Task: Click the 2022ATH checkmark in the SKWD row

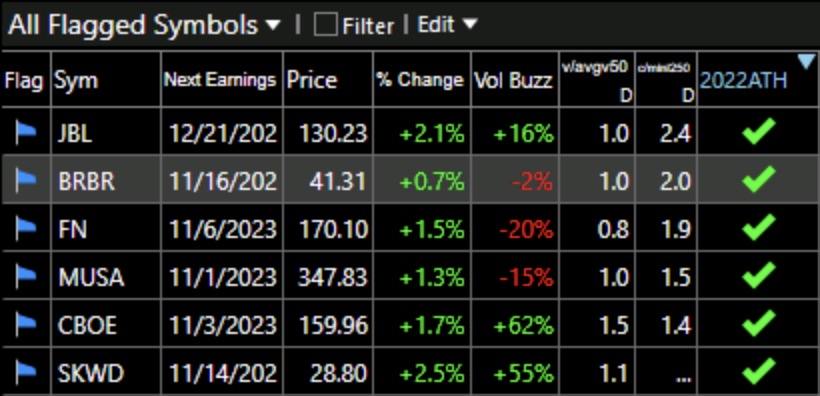Action: (x=758, y=371)
